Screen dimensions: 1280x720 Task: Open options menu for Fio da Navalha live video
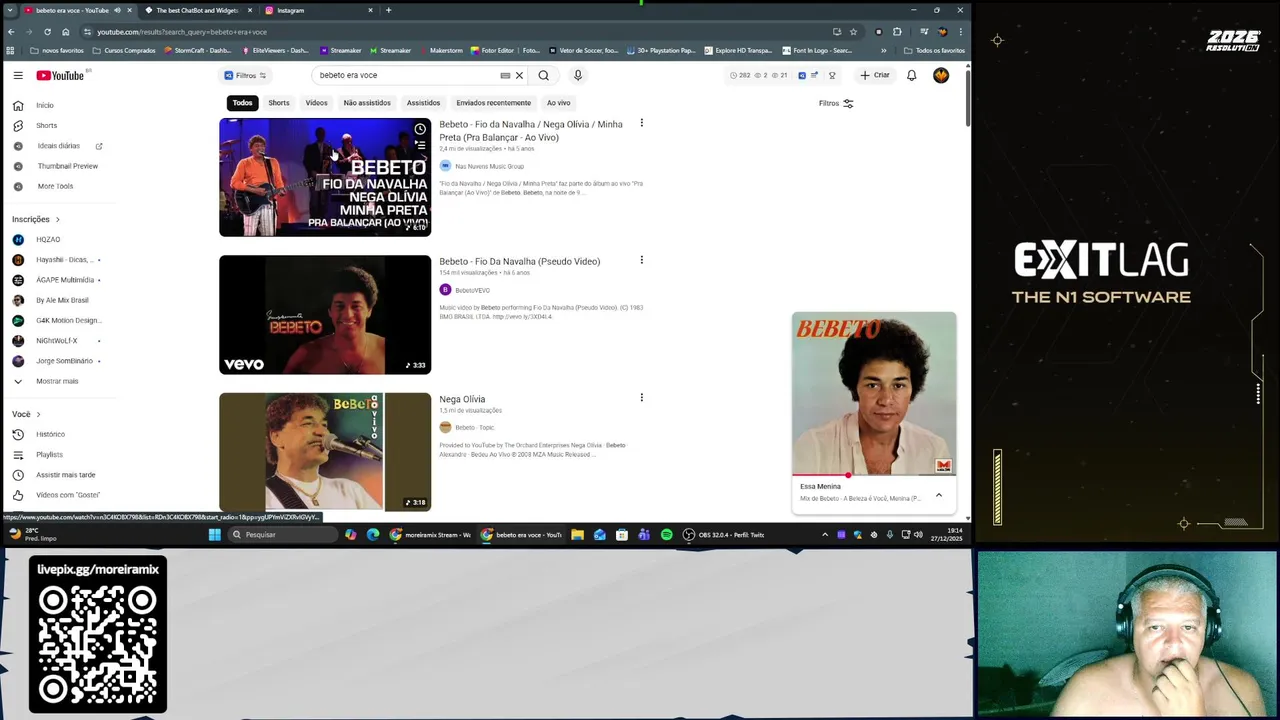click(641, 123)
